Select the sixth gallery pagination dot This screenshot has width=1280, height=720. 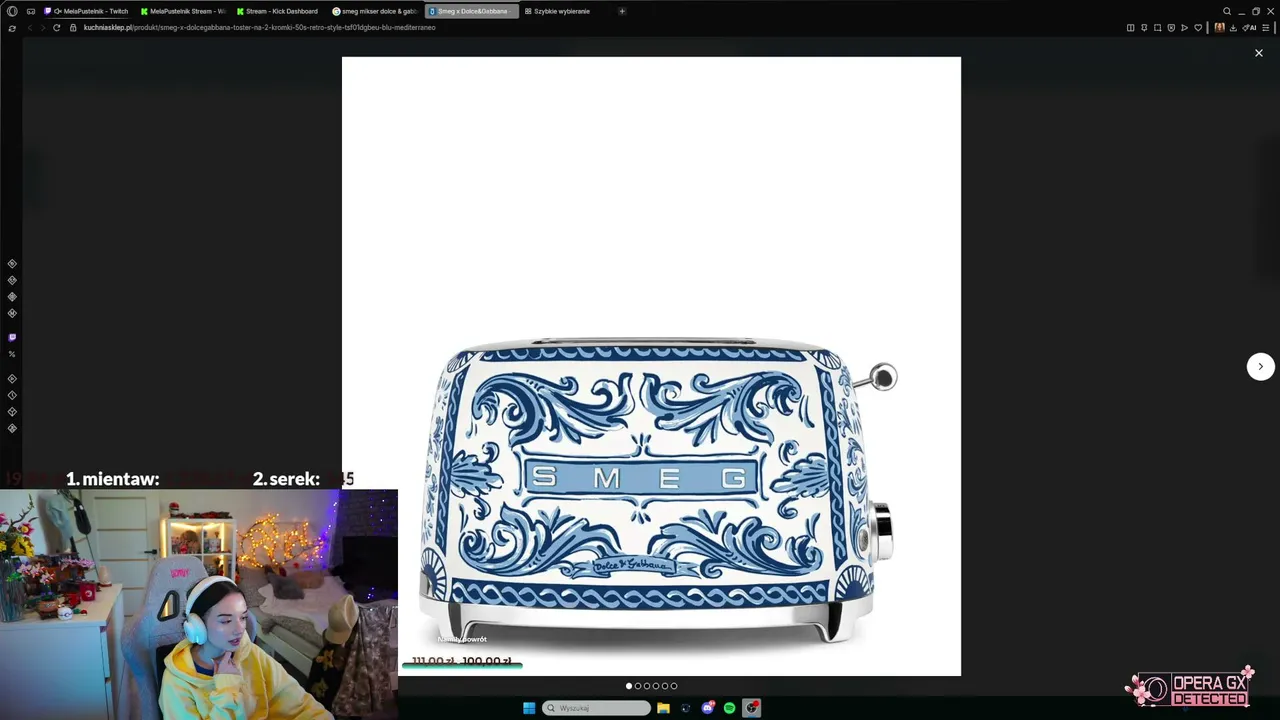(674, 686)
